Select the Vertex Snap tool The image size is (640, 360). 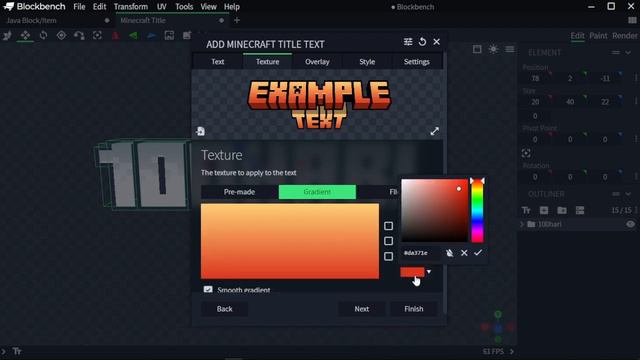tap(79, 36)
